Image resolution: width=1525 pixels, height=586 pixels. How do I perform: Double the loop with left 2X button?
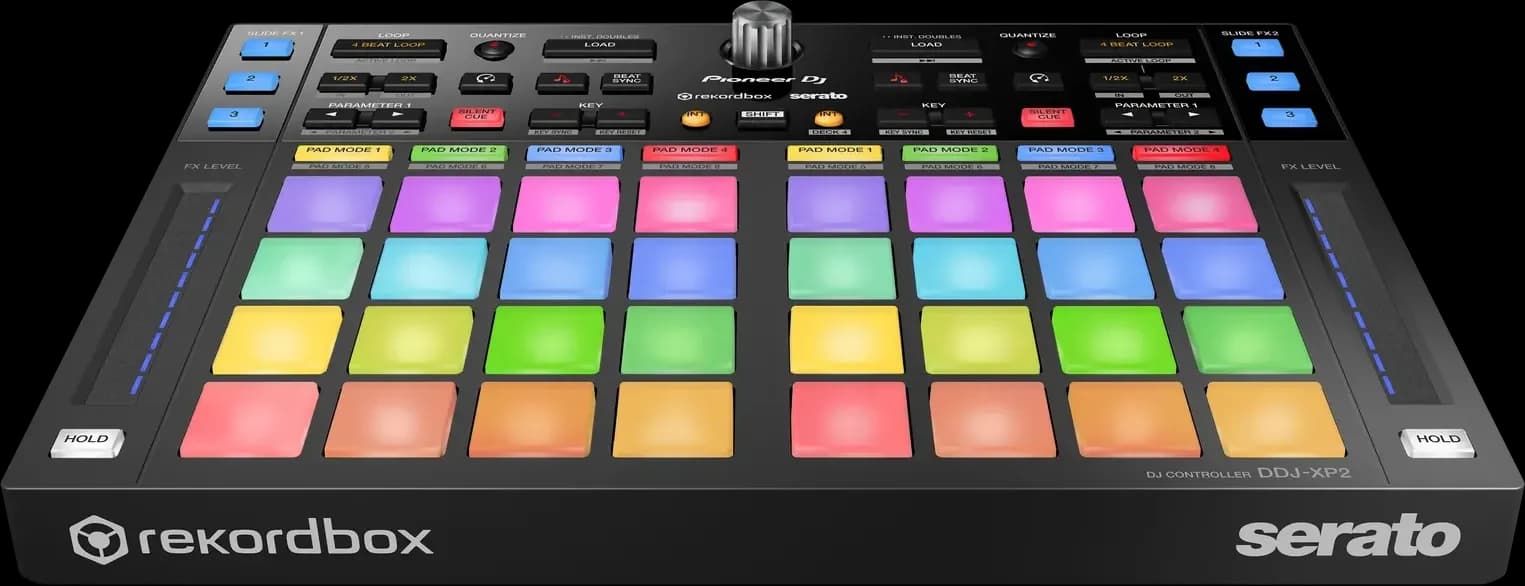(x=408, y=82)
